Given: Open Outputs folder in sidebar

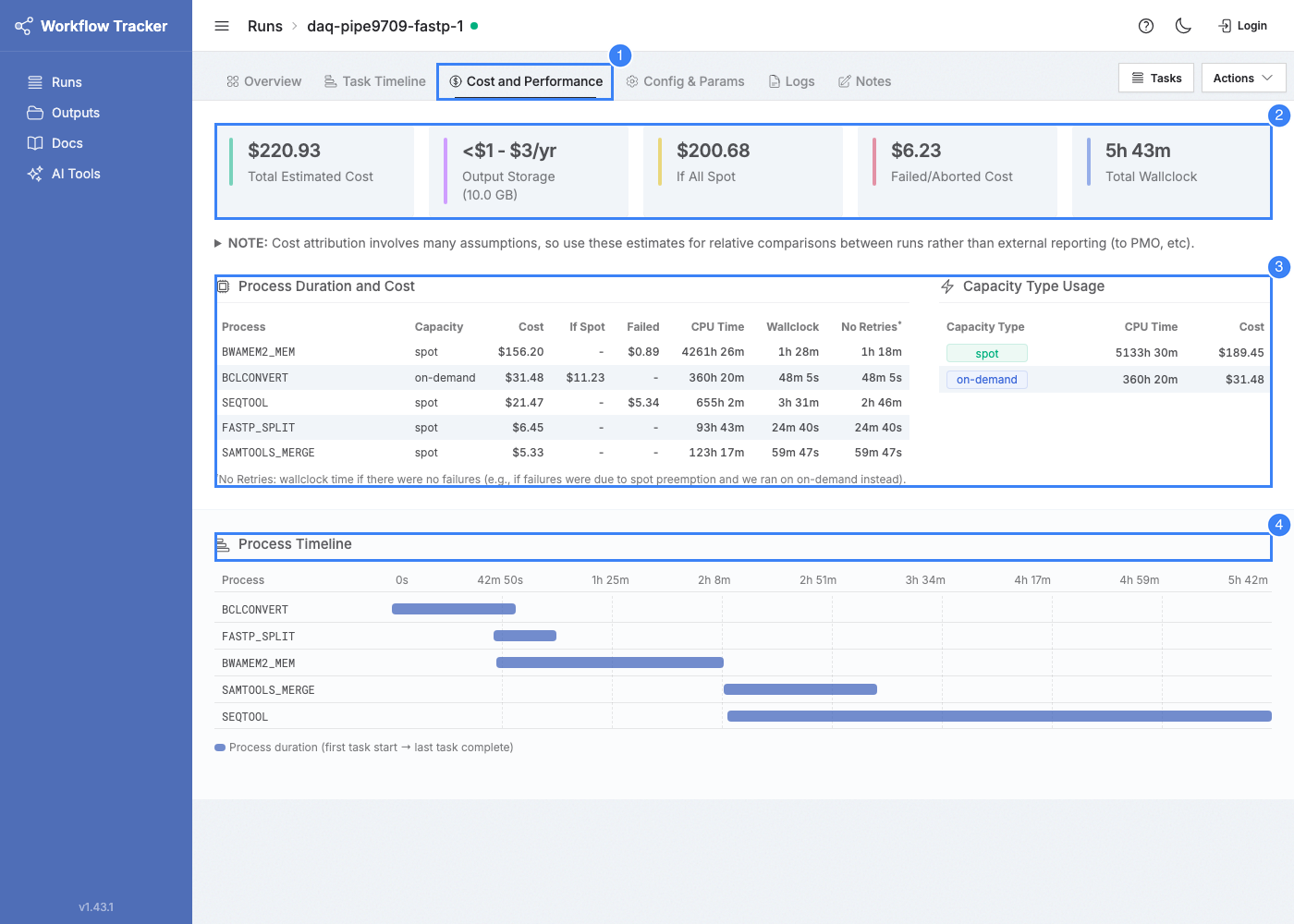Looking at the screenshot, I should [65, 113].
